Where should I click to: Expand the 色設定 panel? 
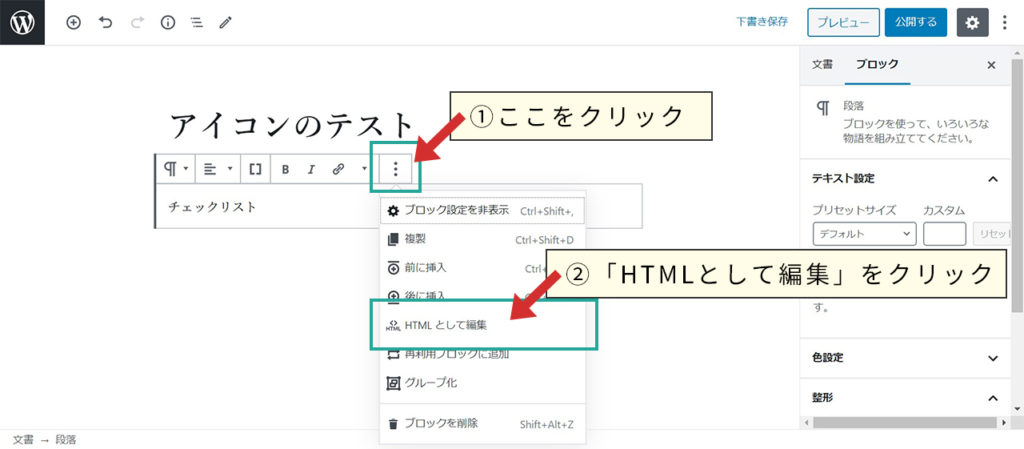click(x=905, y=358)
